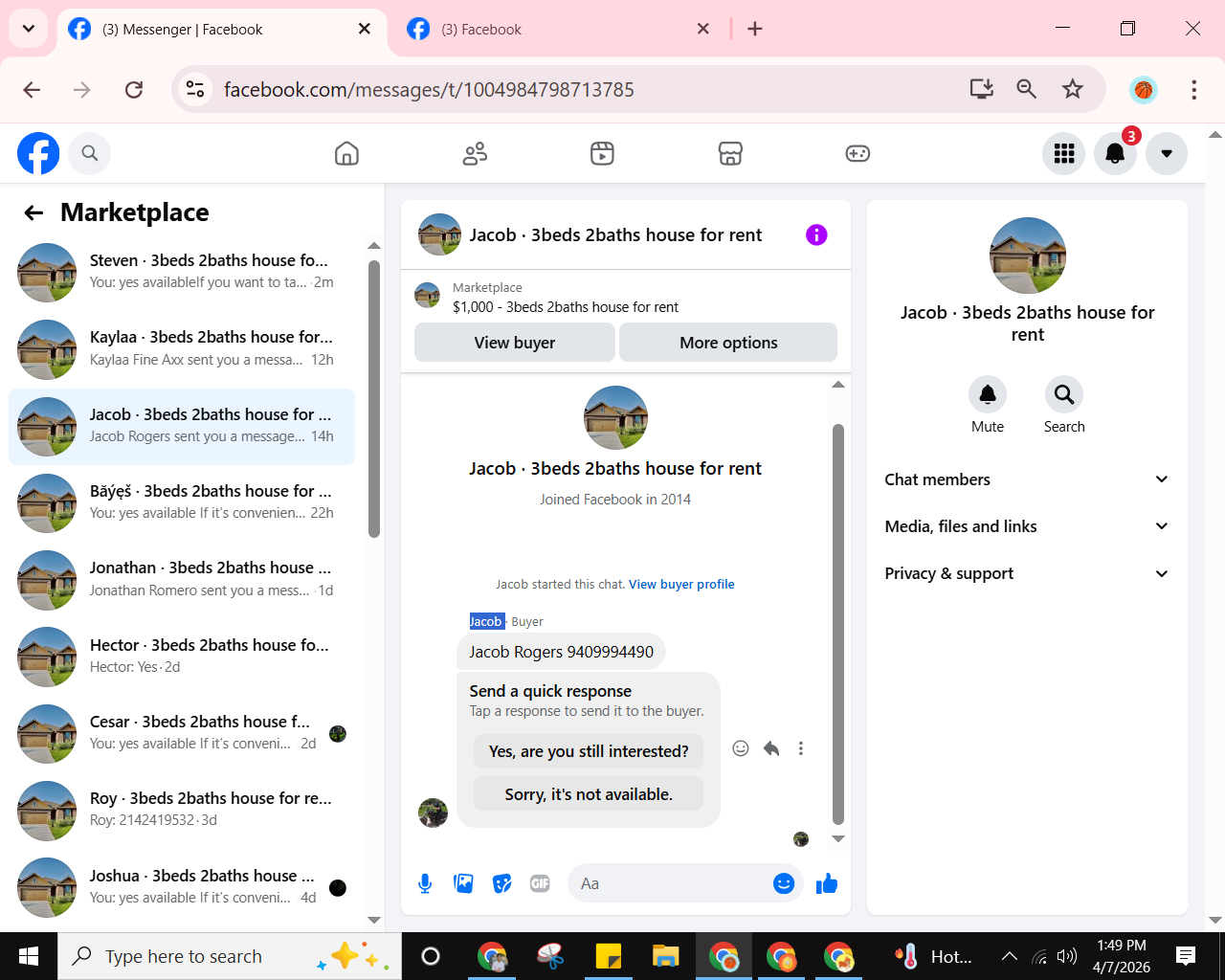
Task: Click the back arrow beside Marketplace heading
Action: point(33,212)
